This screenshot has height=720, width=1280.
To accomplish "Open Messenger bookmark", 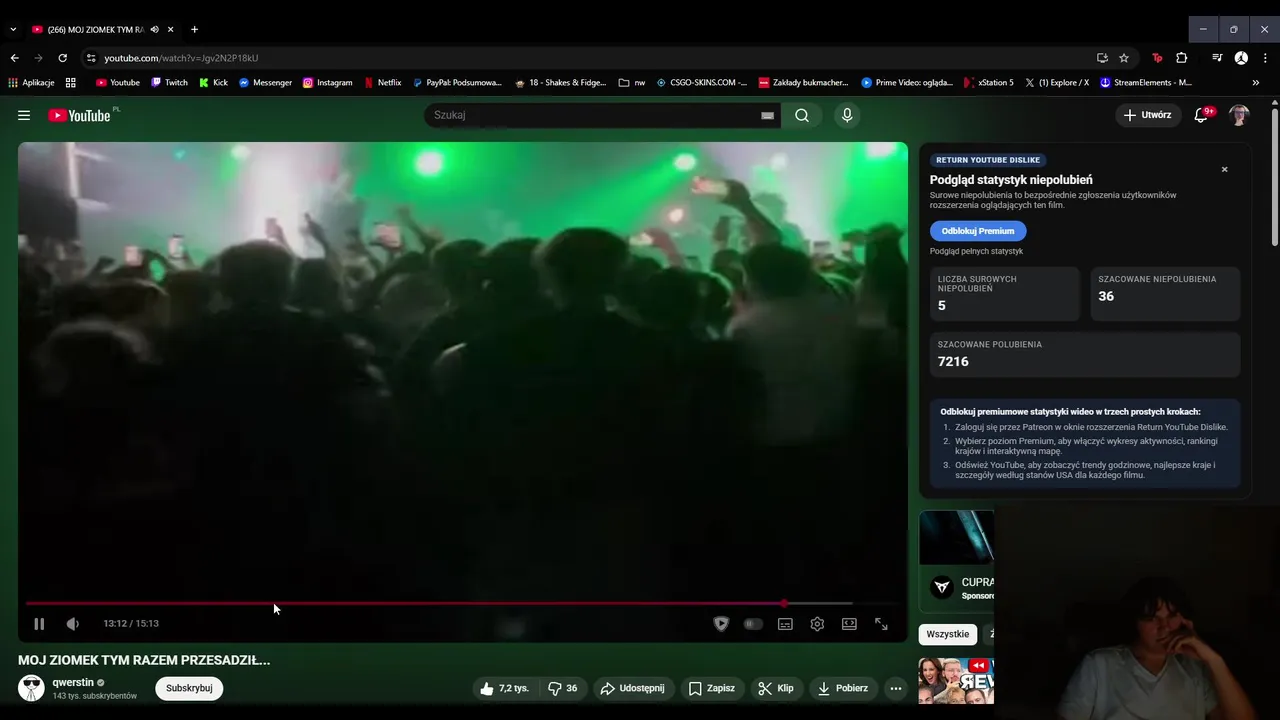I will tap(265, 83).
